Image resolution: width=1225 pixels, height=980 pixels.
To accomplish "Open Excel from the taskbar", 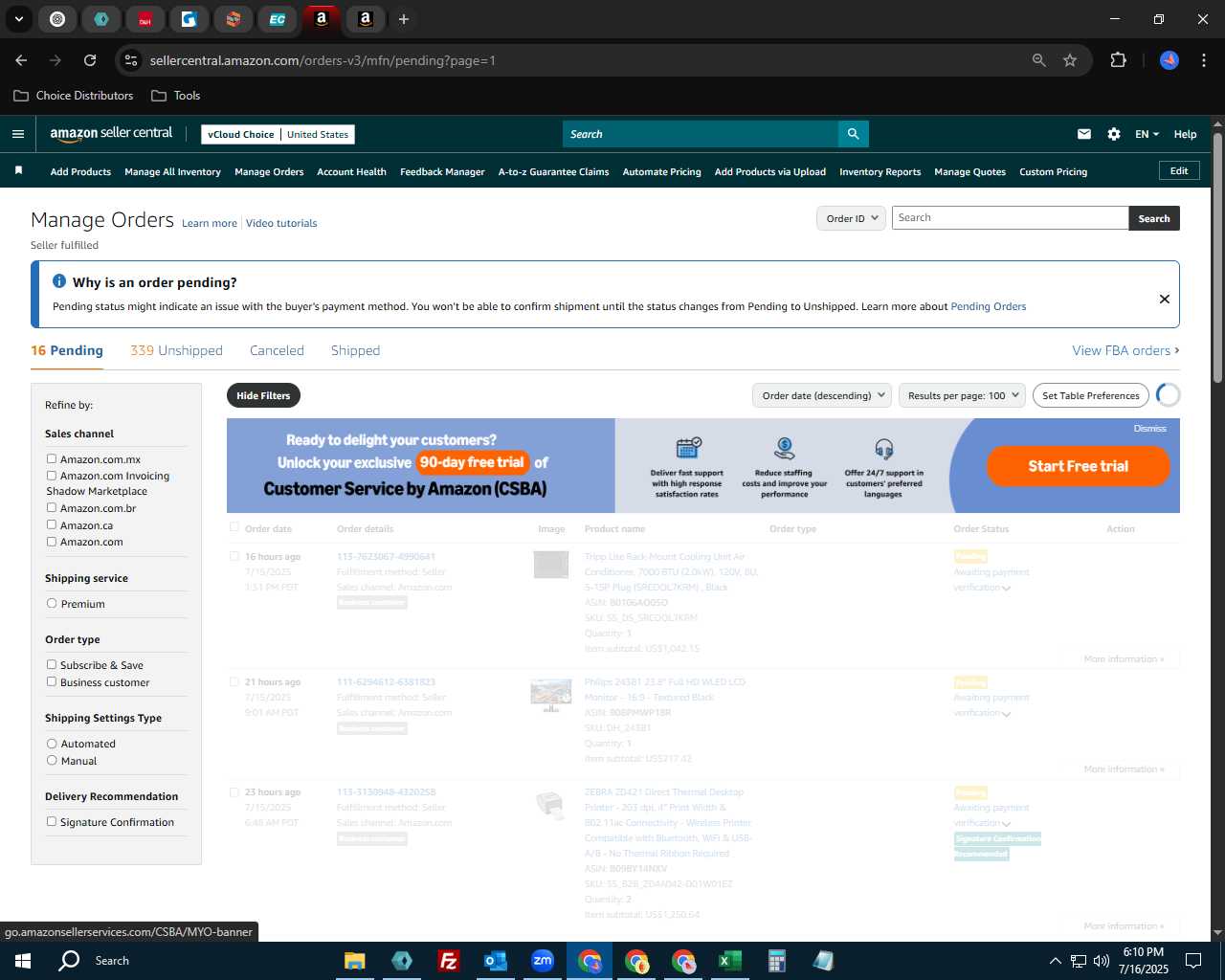I will (729, 961).
